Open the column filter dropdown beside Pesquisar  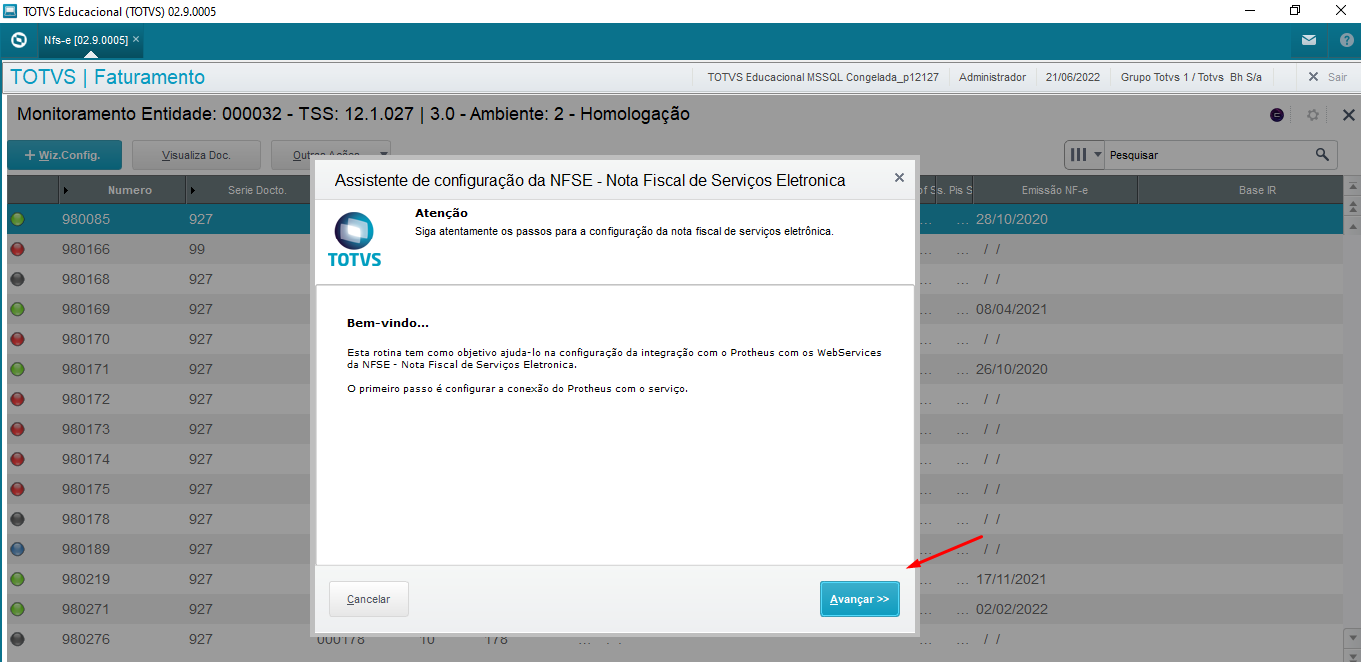coord(1085,155)
